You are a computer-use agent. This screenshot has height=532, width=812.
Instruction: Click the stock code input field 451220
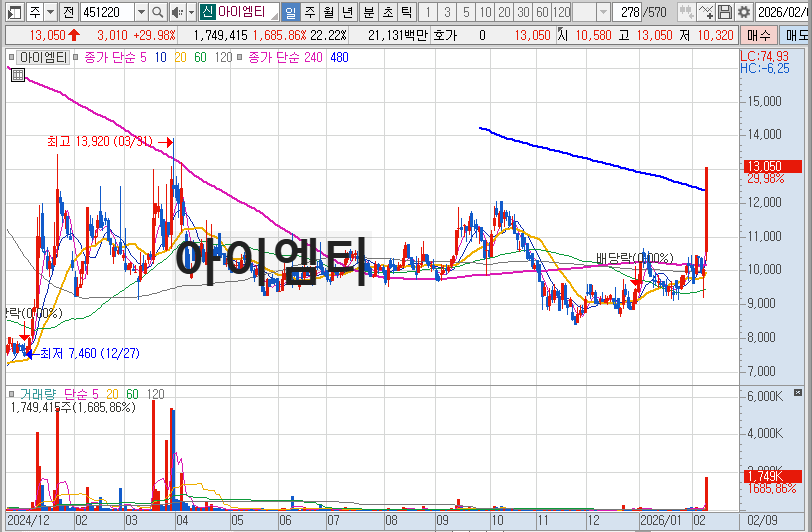tap(107, 11)
